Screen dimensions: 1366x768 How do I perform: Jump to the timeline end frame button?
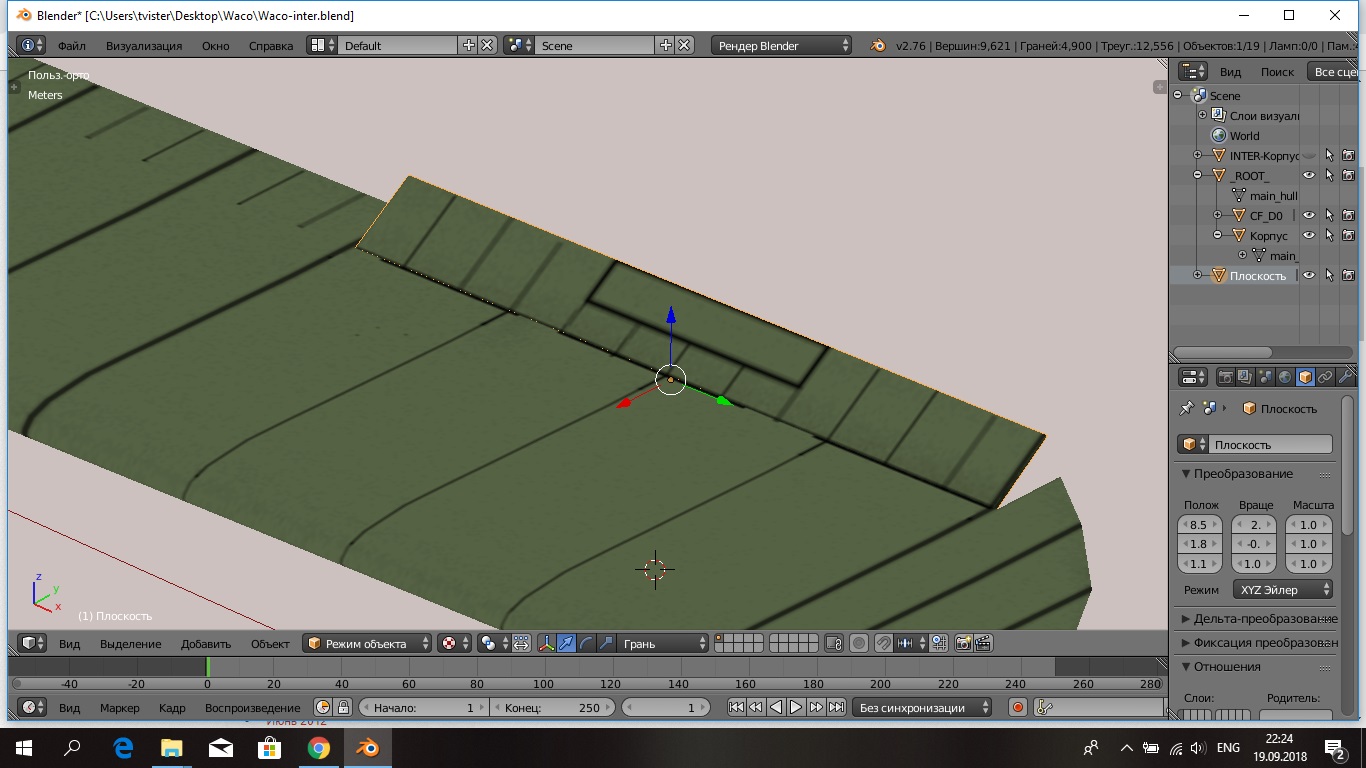click(x=836, y=707)
